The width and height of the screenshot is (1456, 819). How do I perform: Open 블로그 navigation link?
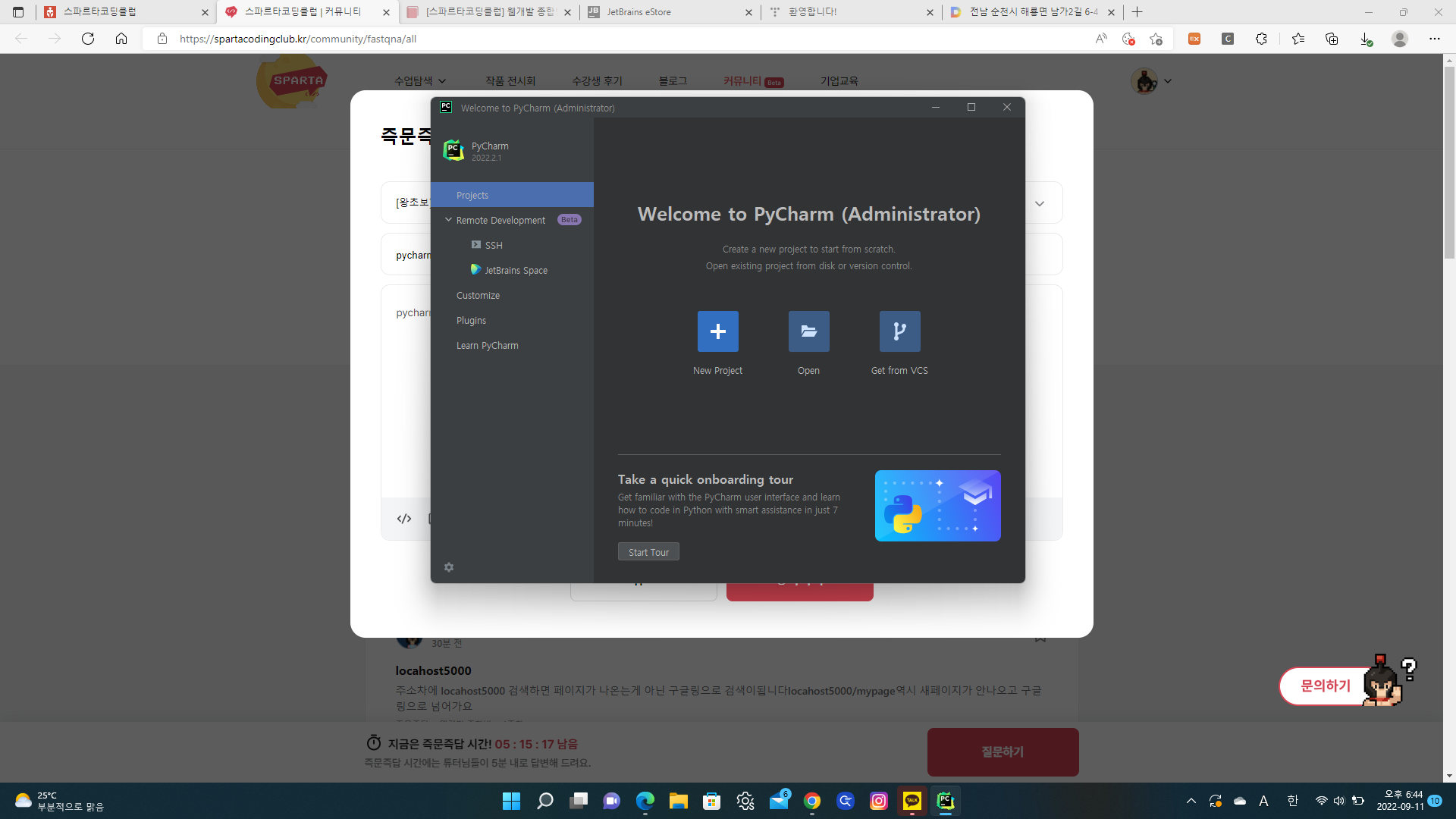coord(673,81)
